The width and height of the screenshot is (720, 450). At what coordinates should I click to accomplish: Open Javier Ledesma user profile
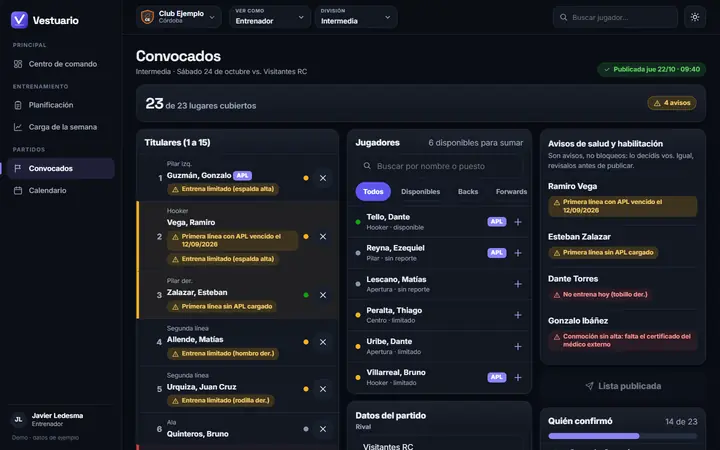61,419
